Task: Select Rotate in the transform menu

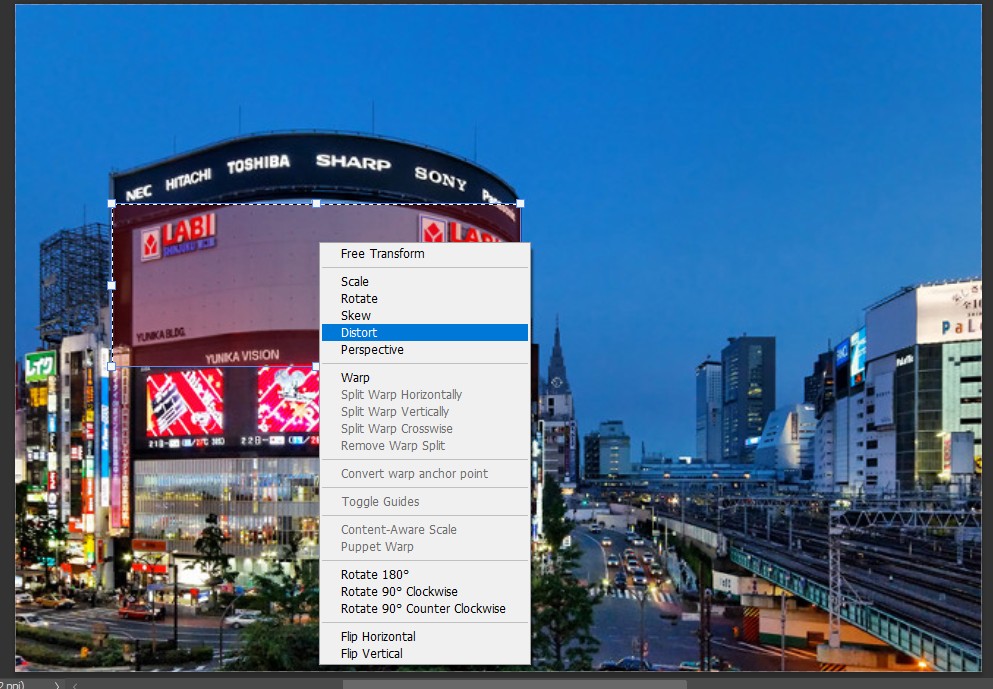Action: [x=424, y=298]
